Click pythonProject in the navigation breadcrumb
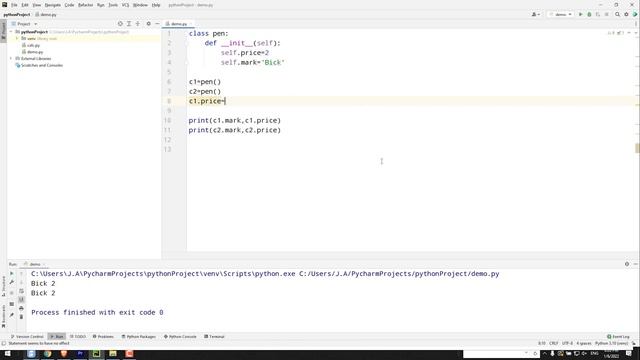 click(17, 14)
